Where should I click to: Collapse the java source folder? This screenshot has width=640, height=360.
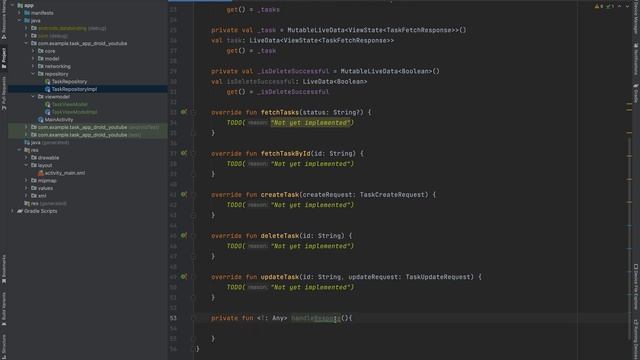19,20
